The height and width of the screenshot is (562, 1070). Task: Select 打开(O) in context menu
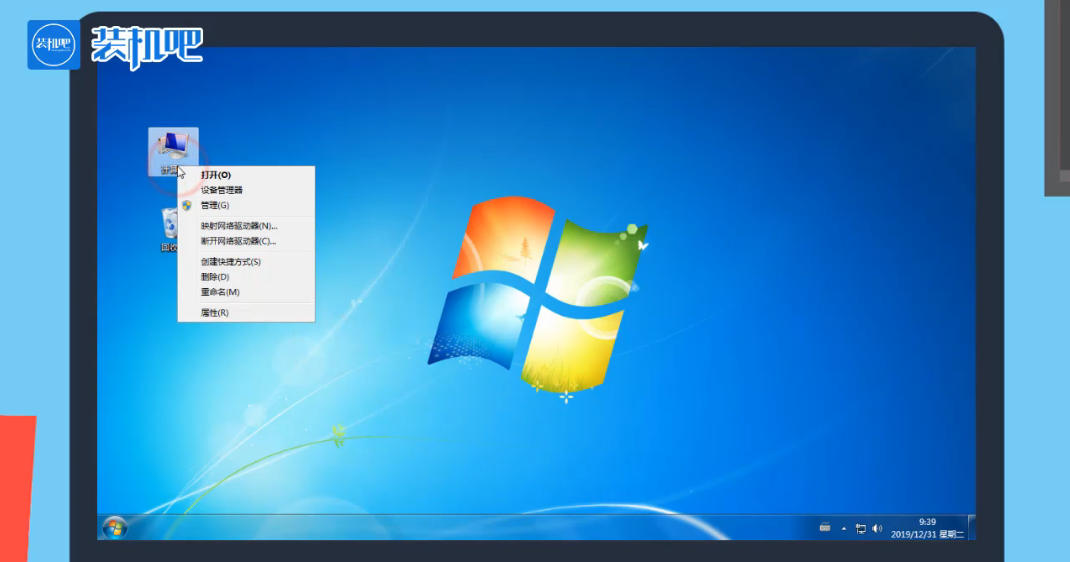[246, 175]
